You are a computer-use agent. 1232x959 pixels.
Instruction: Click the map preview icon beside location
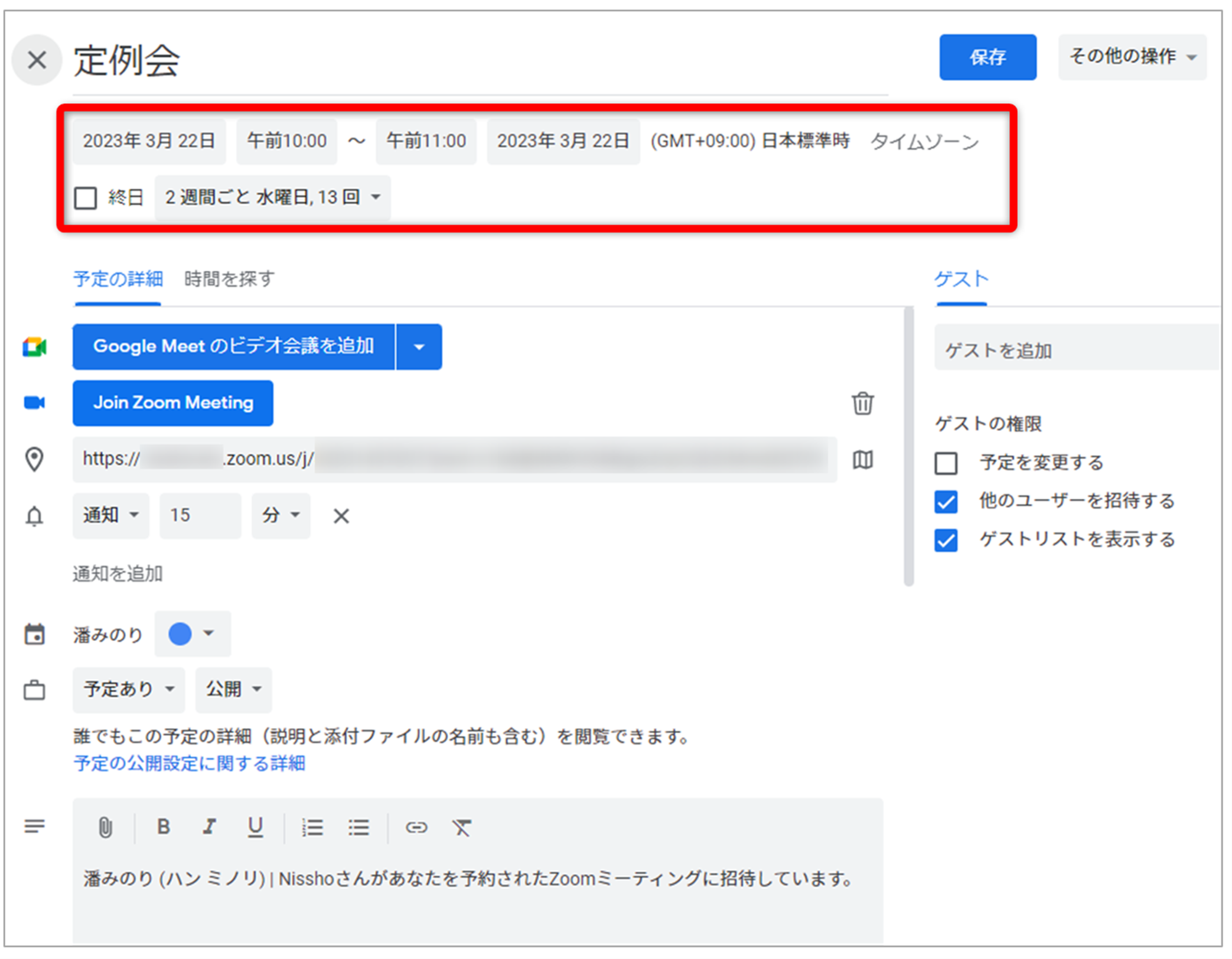pos(862,460)
